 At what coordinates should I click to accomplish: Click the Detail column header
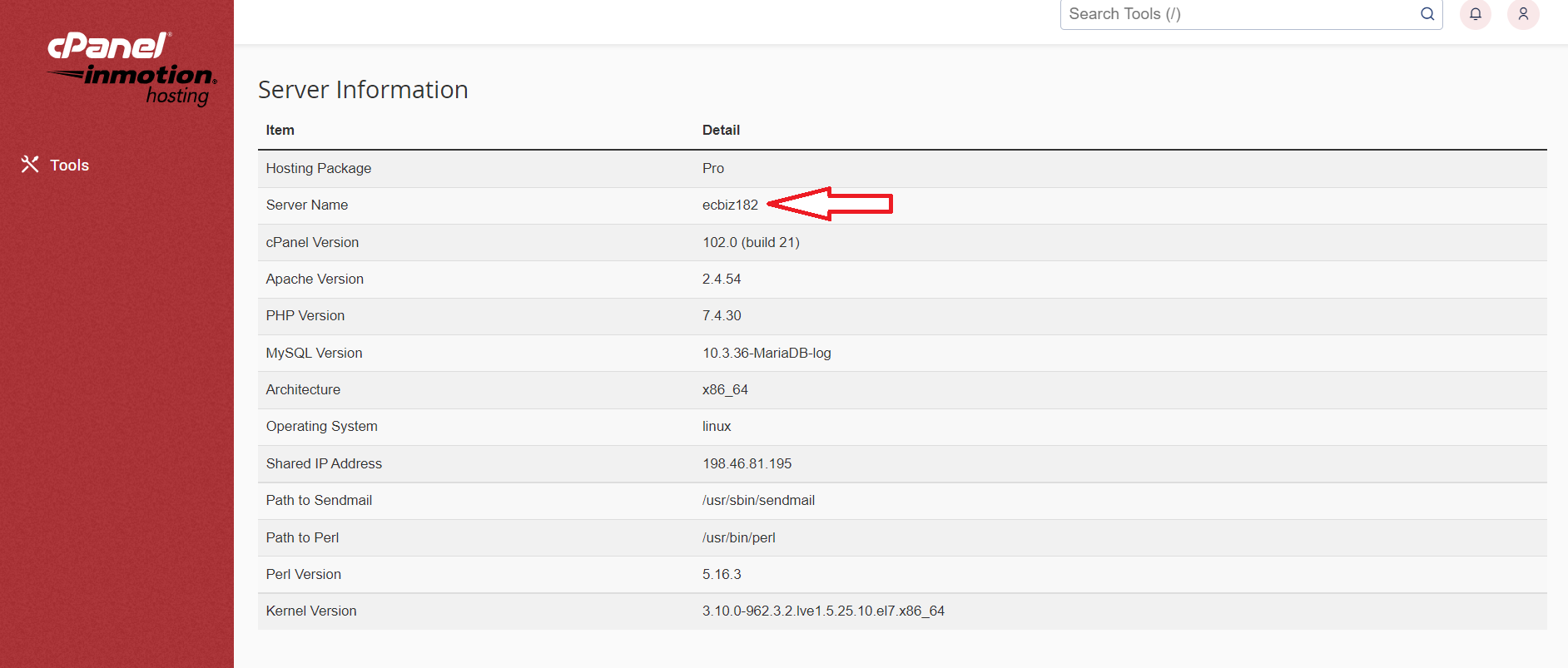[x=721, y=130]
